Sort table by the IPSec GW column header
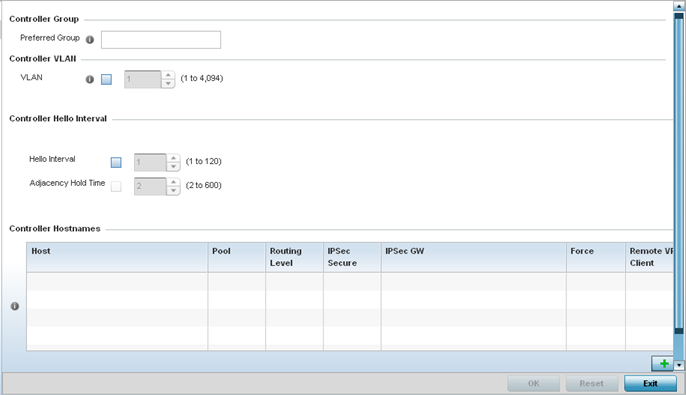The height and width of the screenshot is (395, 686). [473, 258]
